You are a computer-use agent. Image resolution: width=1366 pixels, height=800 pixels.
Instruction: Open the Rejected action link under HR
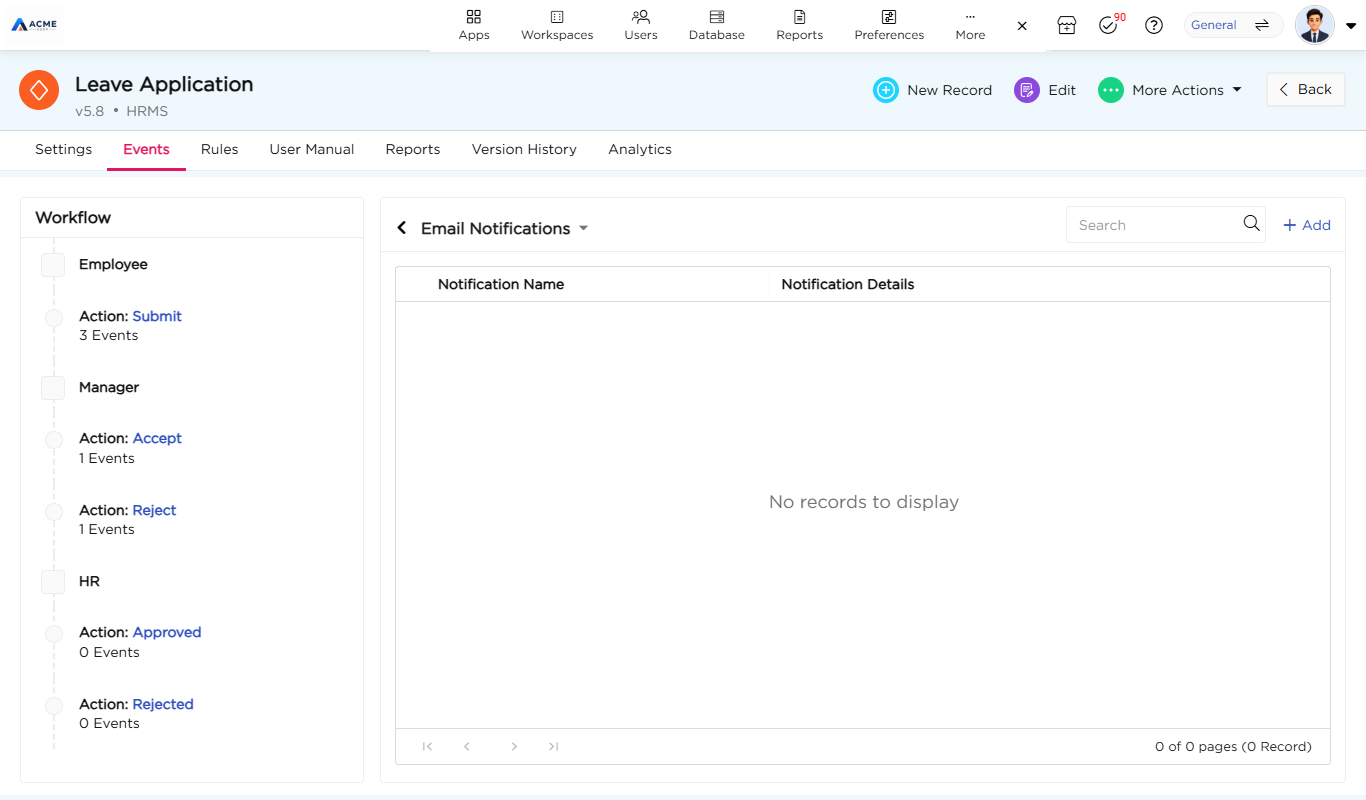[x=163, y=704]
